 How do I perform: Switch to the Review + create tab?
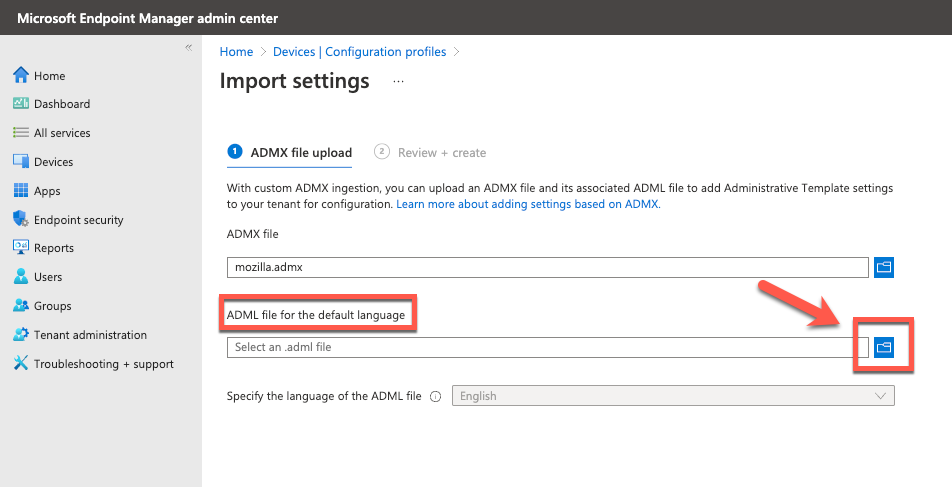pos(430,152)
